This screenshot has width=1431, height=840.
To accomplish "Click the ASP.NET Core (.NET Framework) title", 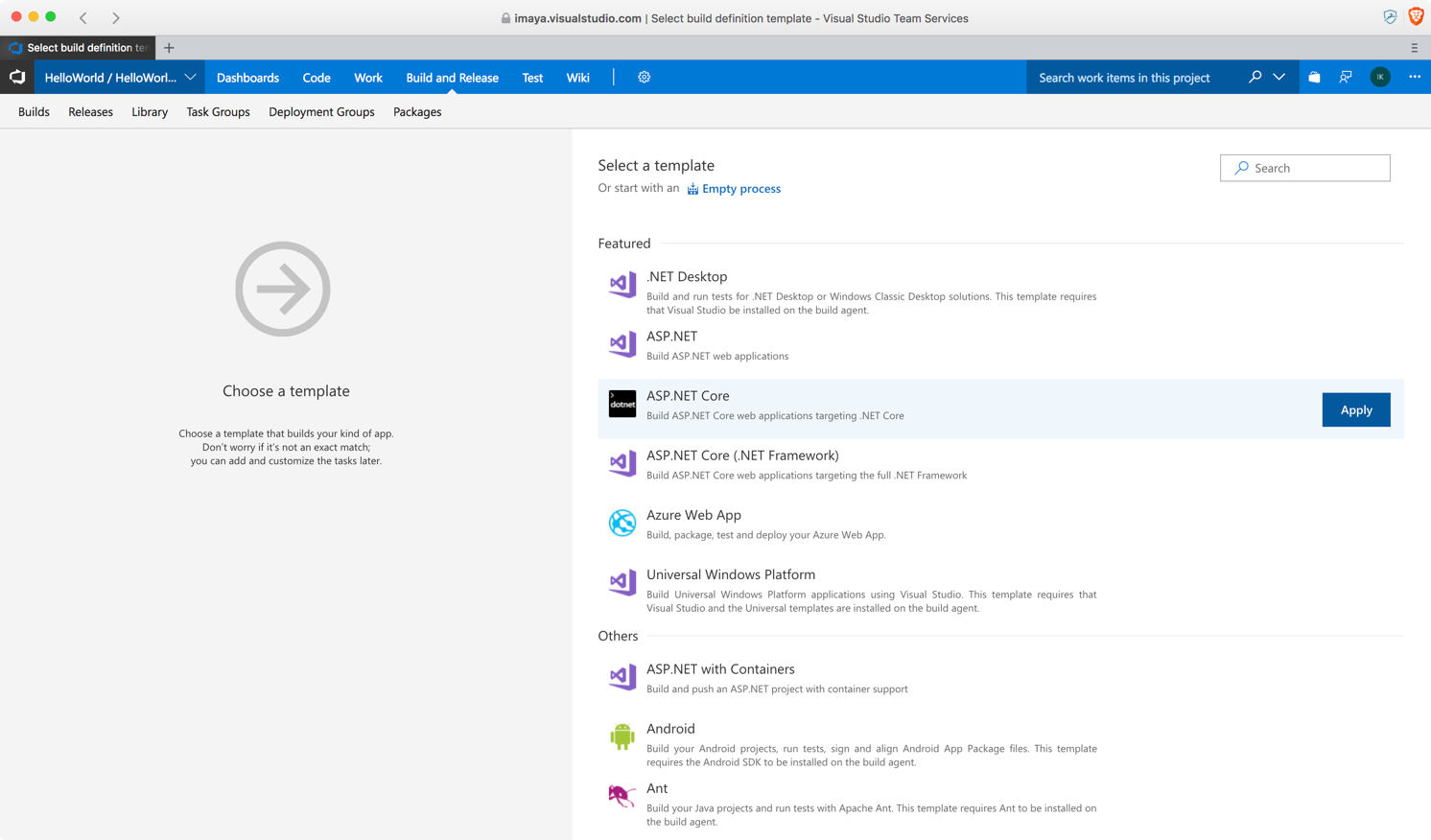I will point(742,455).
